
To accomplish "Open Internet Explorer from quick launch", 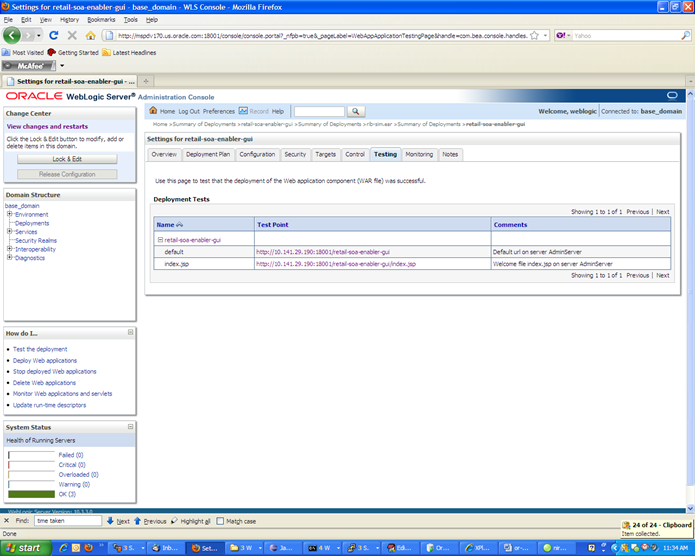I will (x=63, y=548).
